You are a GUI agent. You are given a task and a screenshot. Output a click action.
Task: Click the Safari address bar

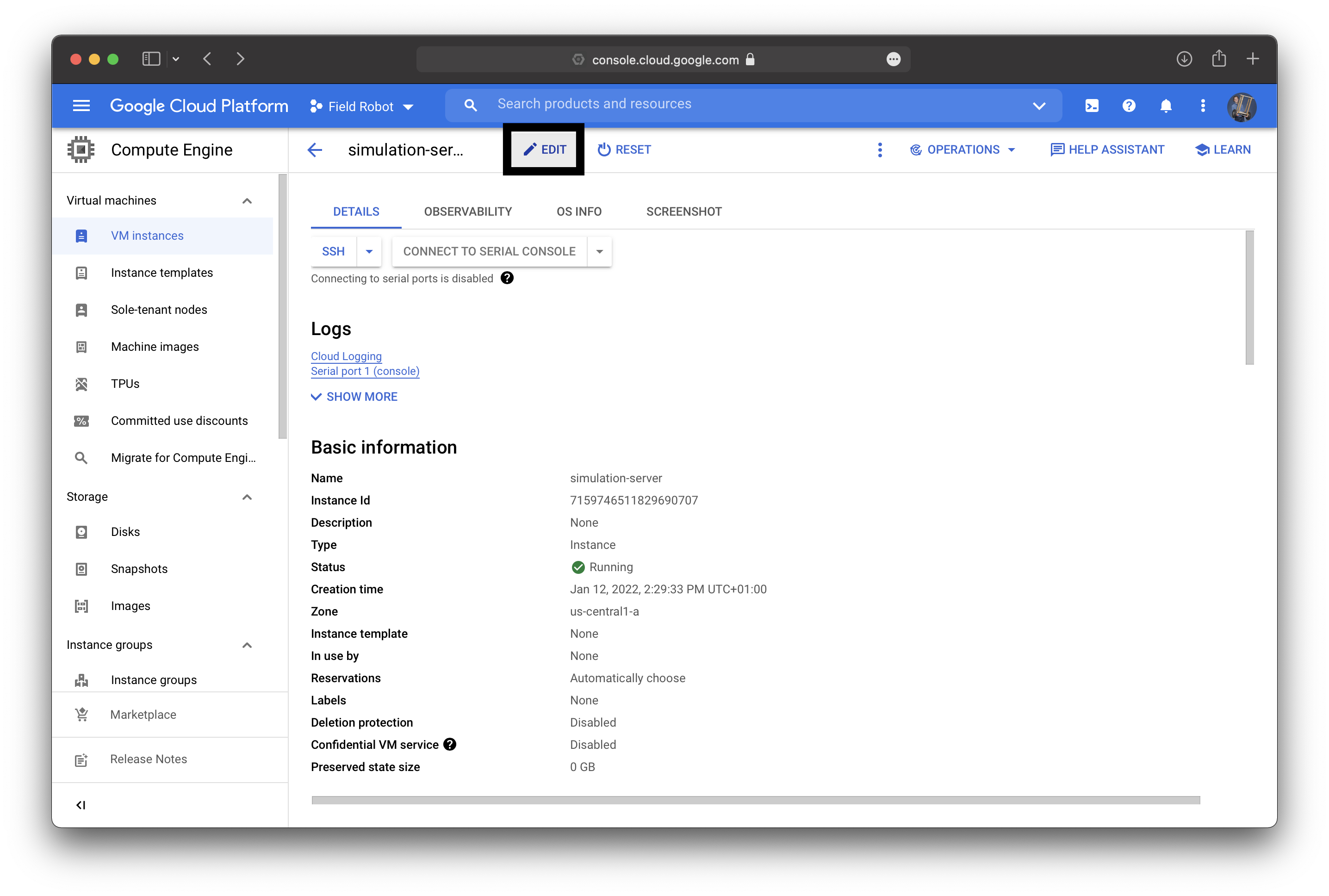[664, 59]
